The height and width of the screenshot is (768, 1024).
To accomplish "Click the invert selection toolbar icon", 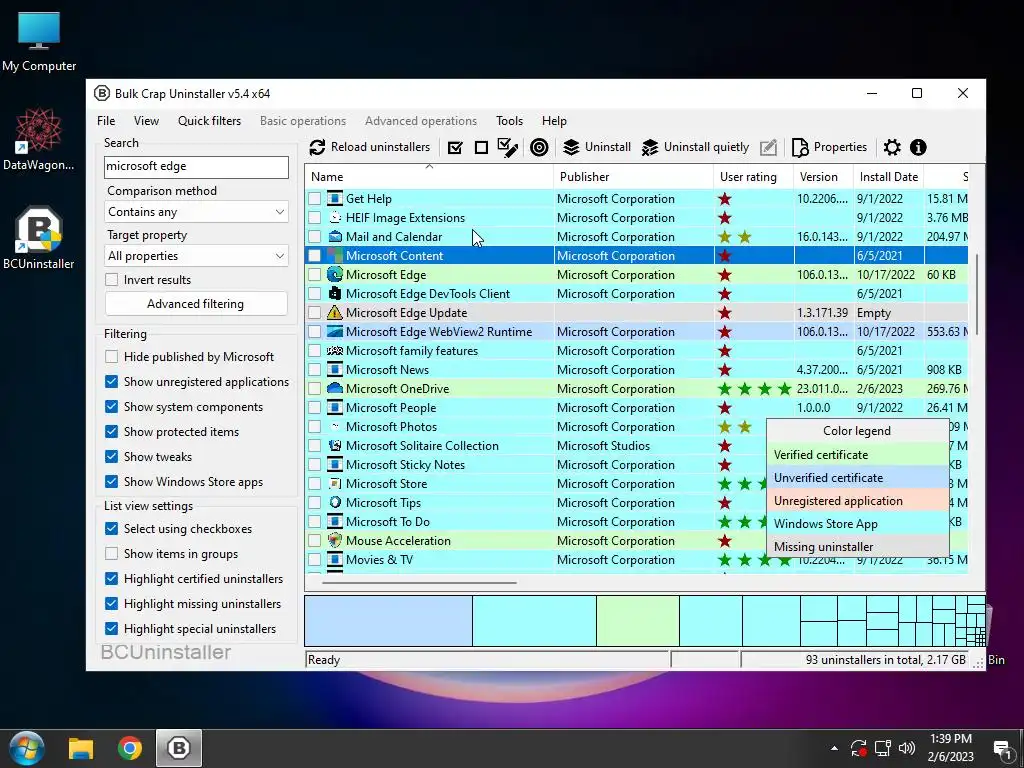I will coord(507,148).
